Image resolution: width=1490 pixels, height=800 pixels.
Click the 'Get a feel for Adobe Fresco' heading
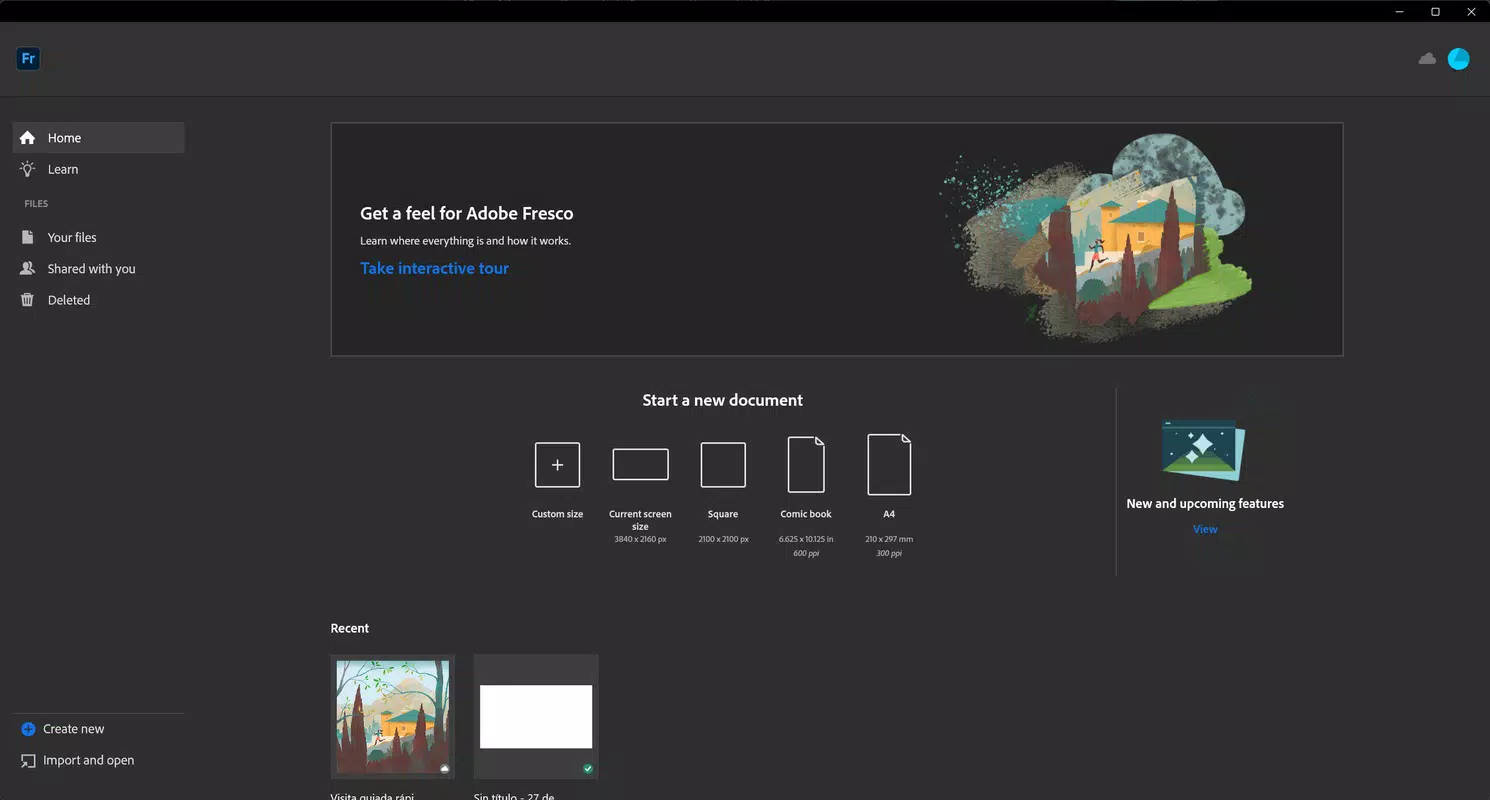(467, 213)
